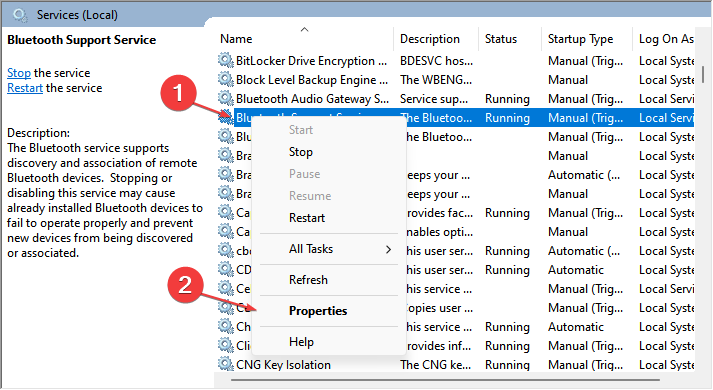Screen dimensions: 713x390
Task: Click Running status of Bluetooth Audio Gateway row
Action: [507, 99]
